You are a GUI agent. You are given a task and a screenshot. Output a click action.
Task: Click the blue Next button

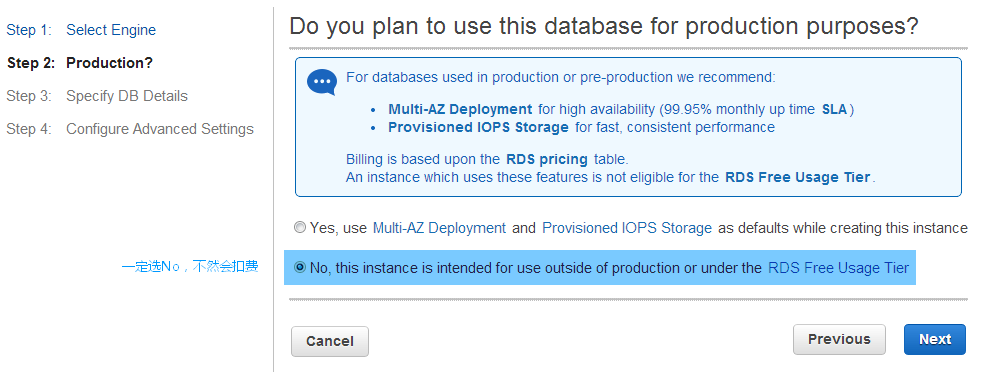(x=935, y=339)
